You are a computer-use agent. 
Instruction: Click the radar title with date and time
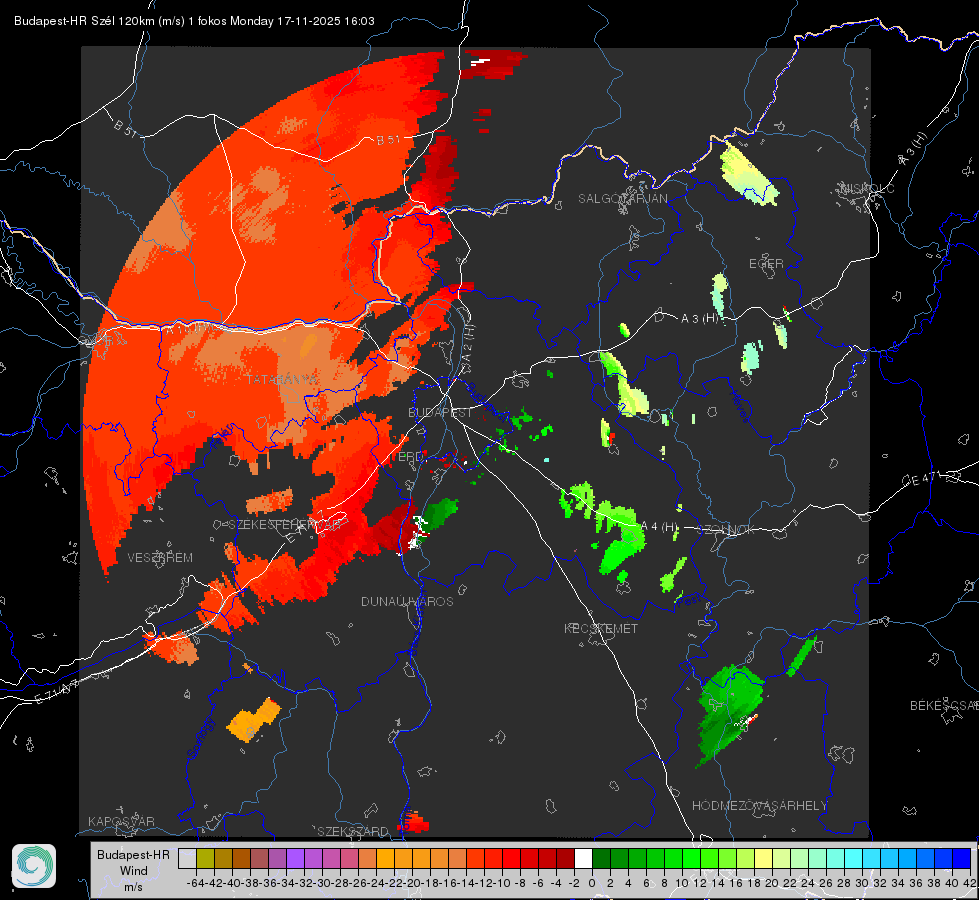(x=194, y=21)
